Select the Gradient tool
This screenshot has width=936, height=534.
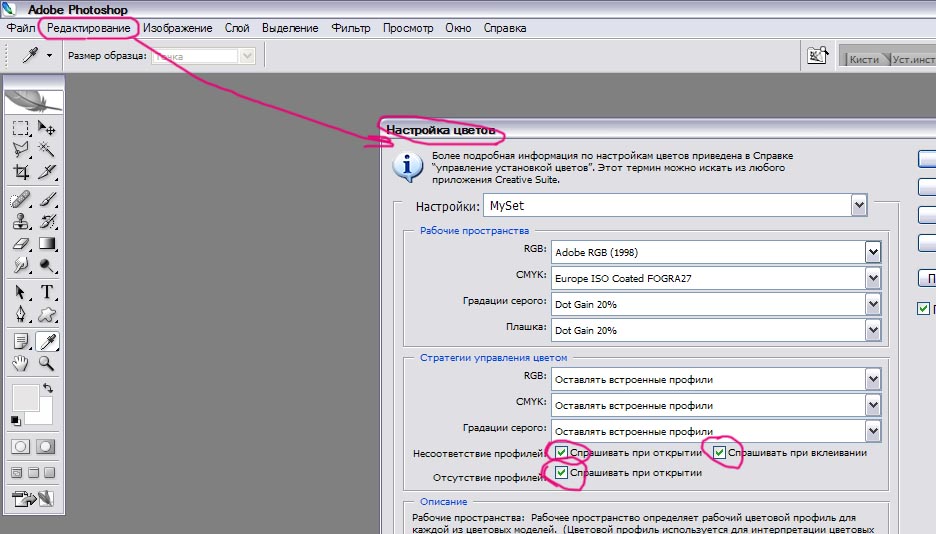click(47, 243)
